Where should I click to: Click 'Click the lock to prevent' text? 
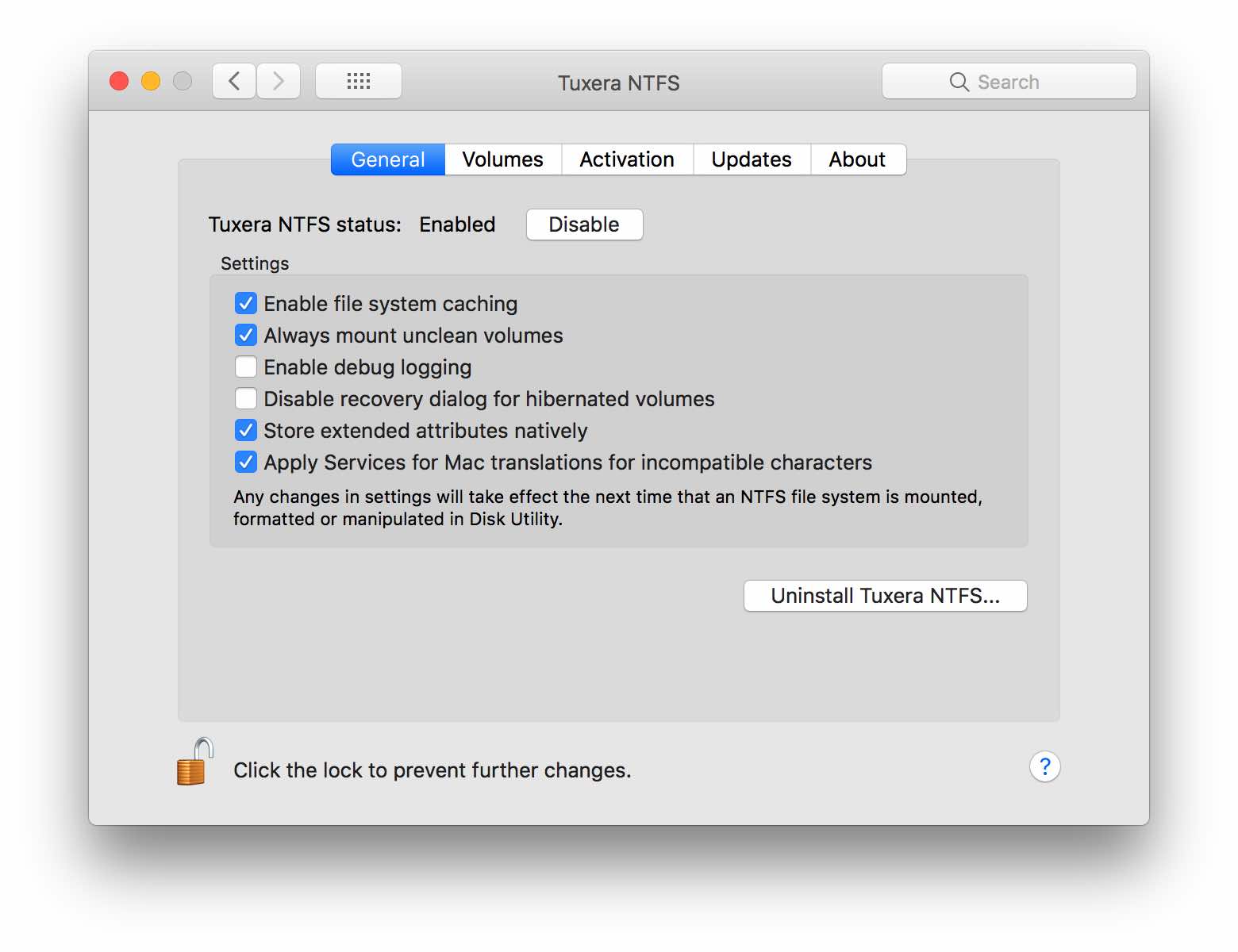433,770
